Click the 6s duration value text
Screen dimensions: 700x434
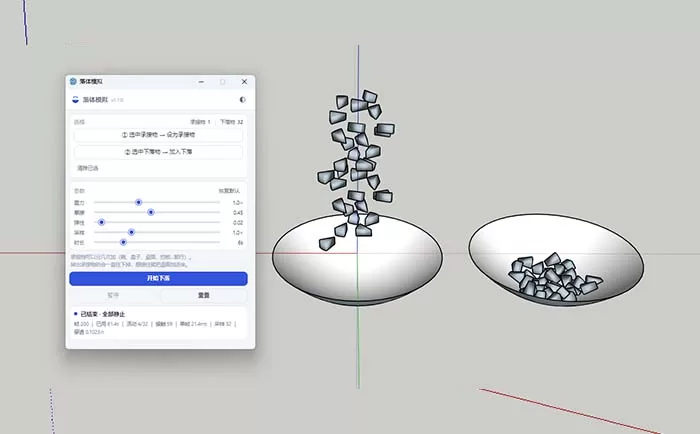(x=240, y=243)
